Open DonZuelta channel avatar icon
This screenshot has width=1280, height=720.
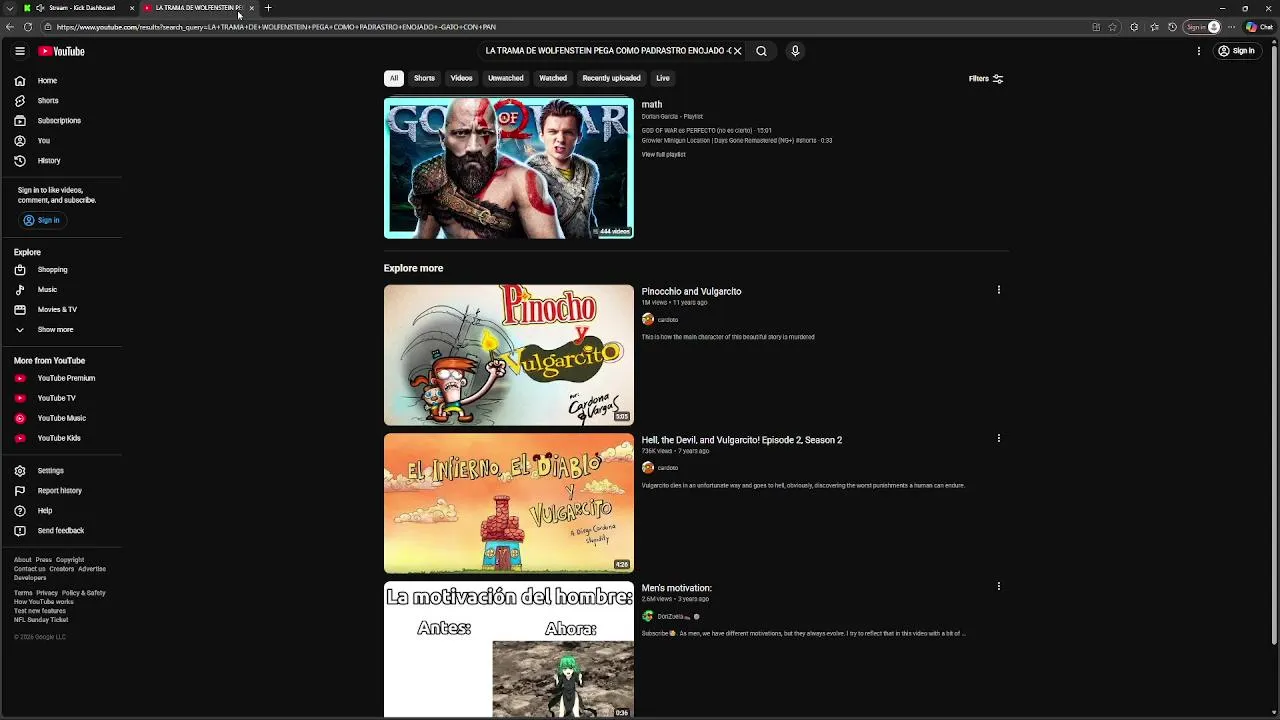[648, 616]
